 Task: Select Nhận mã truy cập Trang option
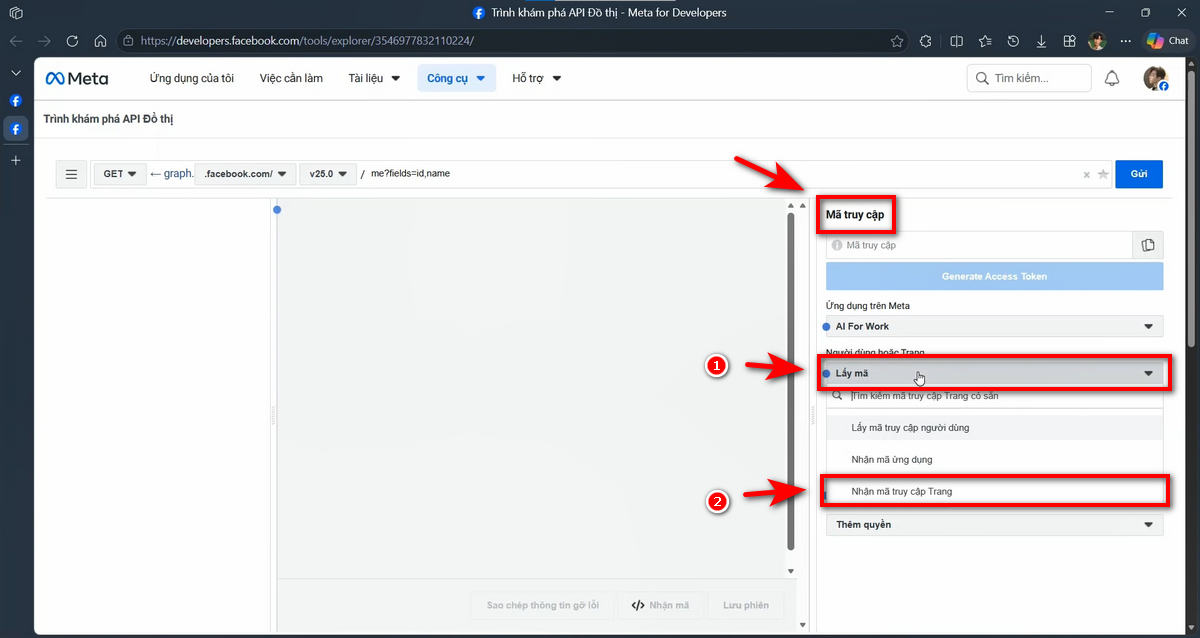[x=994, y=491]
